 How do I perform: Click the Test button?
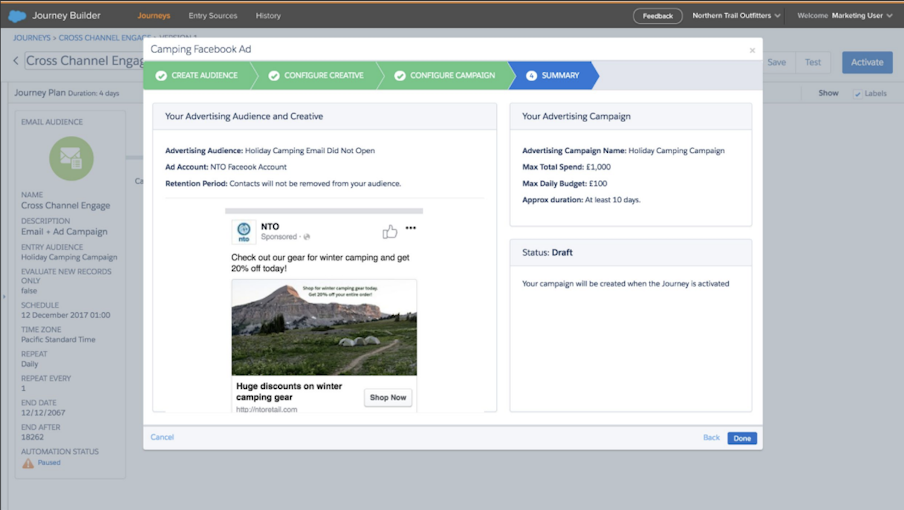click(813, 62)
